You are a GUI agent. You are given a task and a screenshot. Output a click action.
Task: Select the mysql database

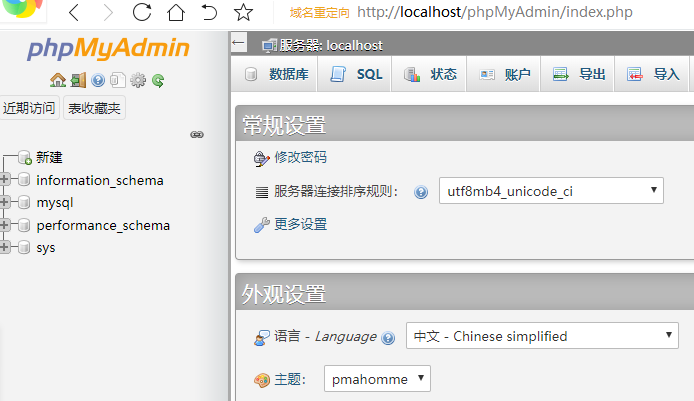tap(55, 203)
